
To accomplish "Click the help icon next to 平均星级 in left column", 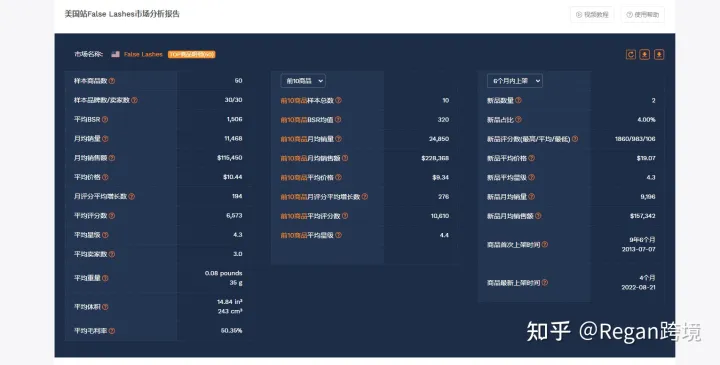I will click(105, 235).
